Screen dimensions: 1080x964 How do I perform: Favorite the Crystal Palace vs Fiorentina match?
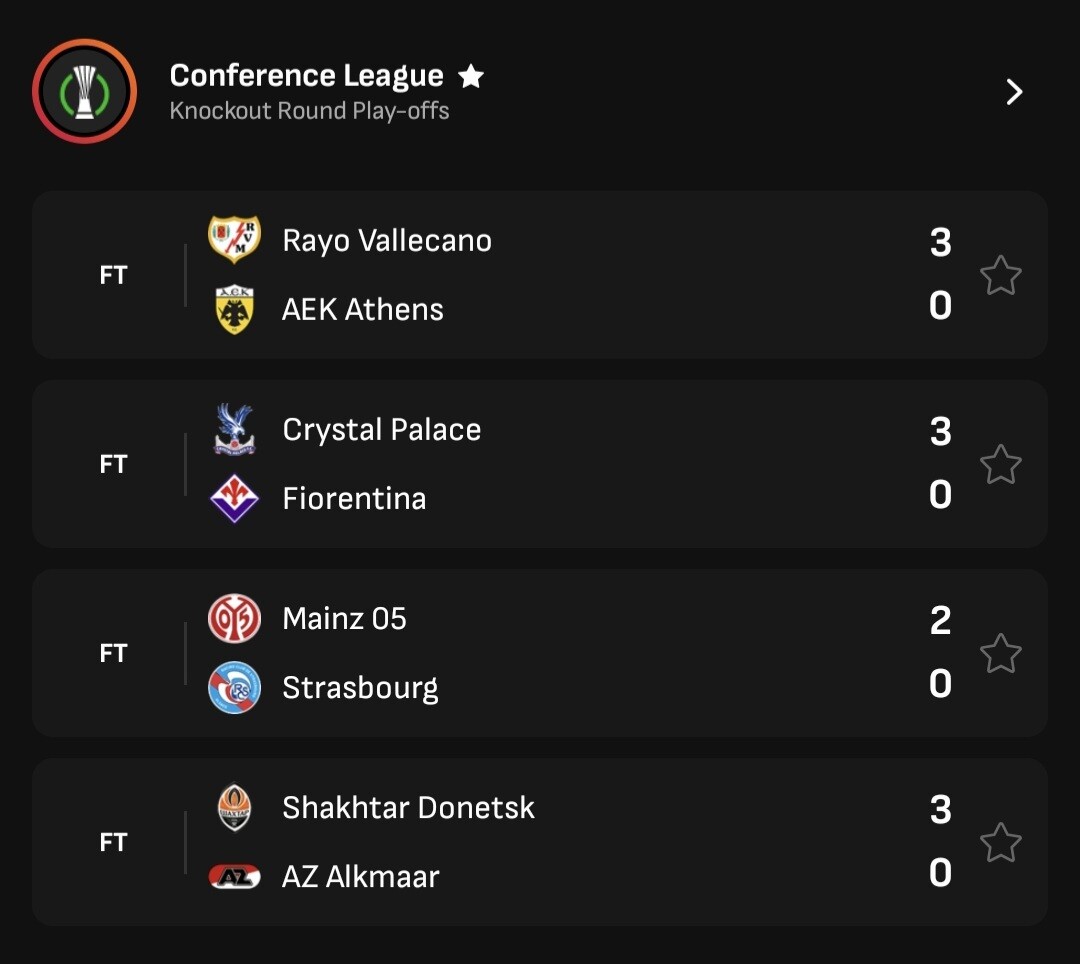point(1000,464)
